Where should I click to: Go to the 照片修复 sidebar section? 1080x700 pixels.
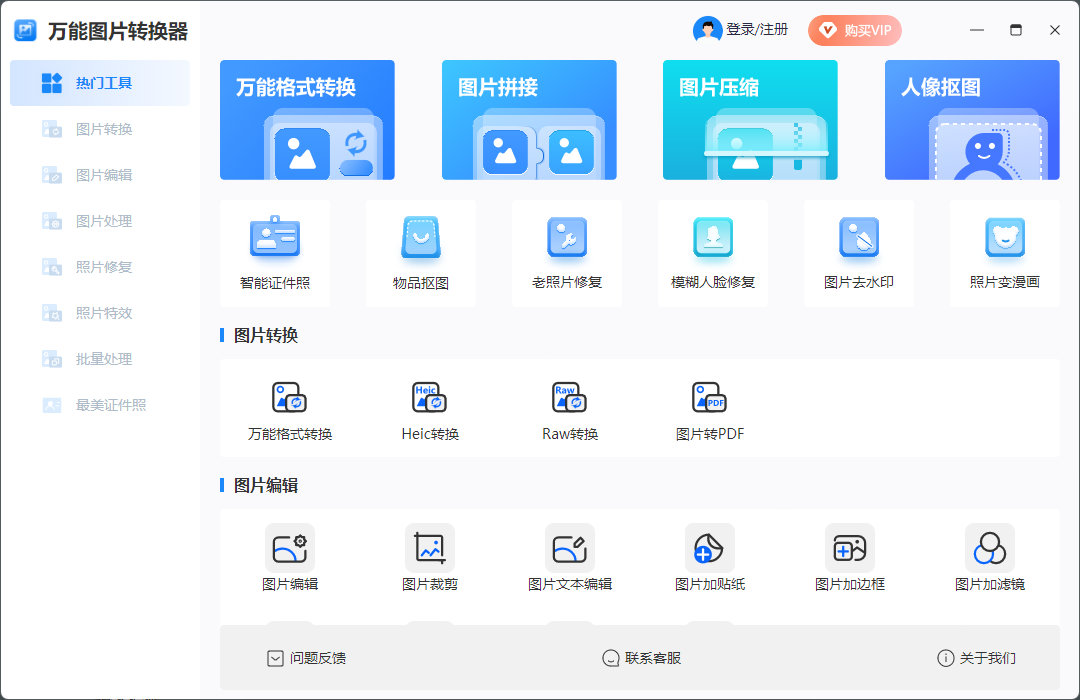[104, 267]
